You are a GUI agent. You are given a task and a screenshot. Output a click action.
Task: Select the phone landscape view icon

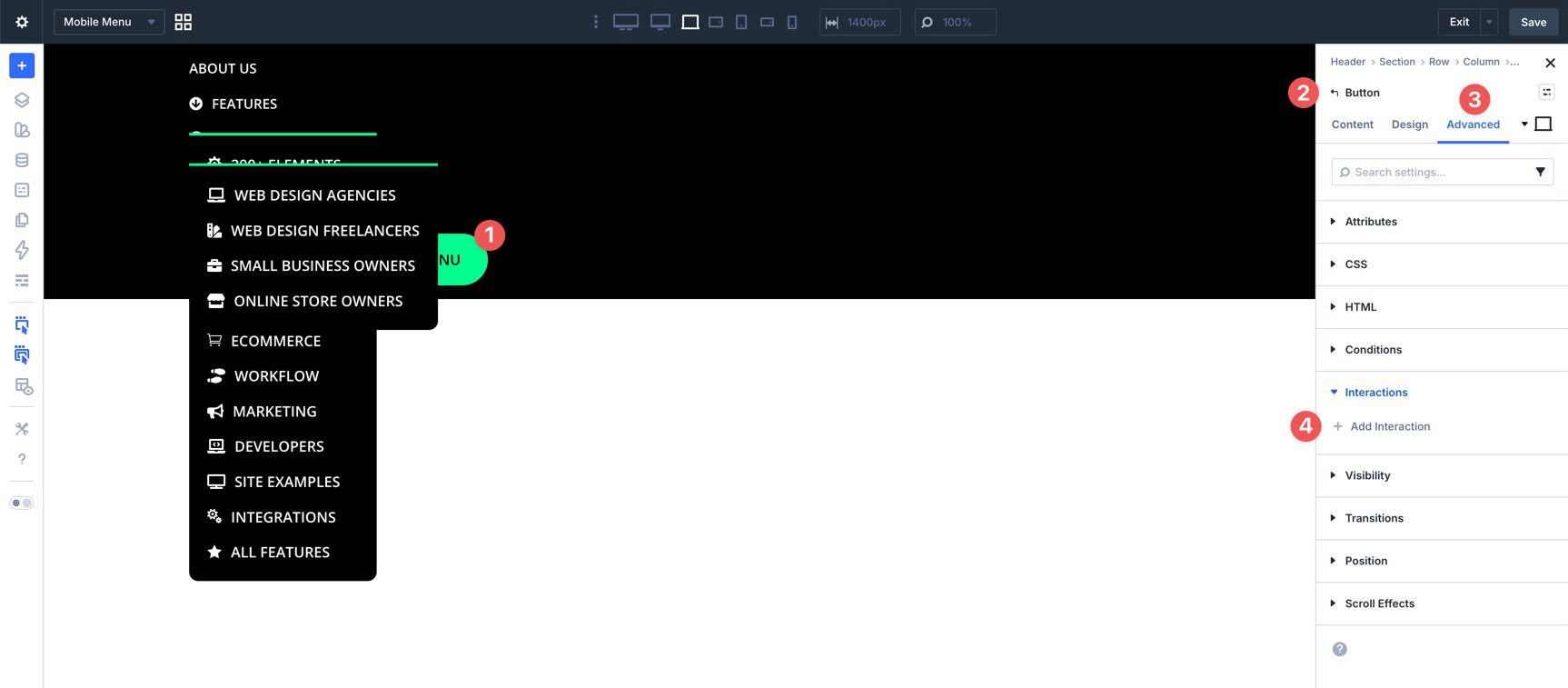coord(767,22)
